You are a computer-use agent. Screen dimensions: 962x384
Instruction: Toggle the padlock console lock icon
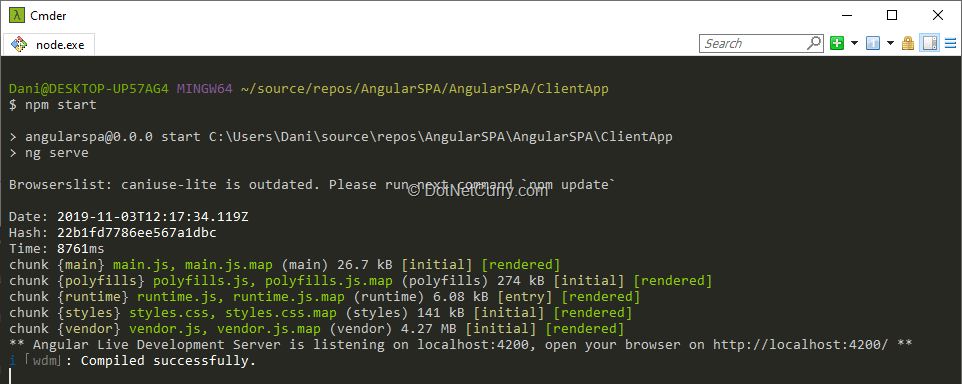[908, 44]
